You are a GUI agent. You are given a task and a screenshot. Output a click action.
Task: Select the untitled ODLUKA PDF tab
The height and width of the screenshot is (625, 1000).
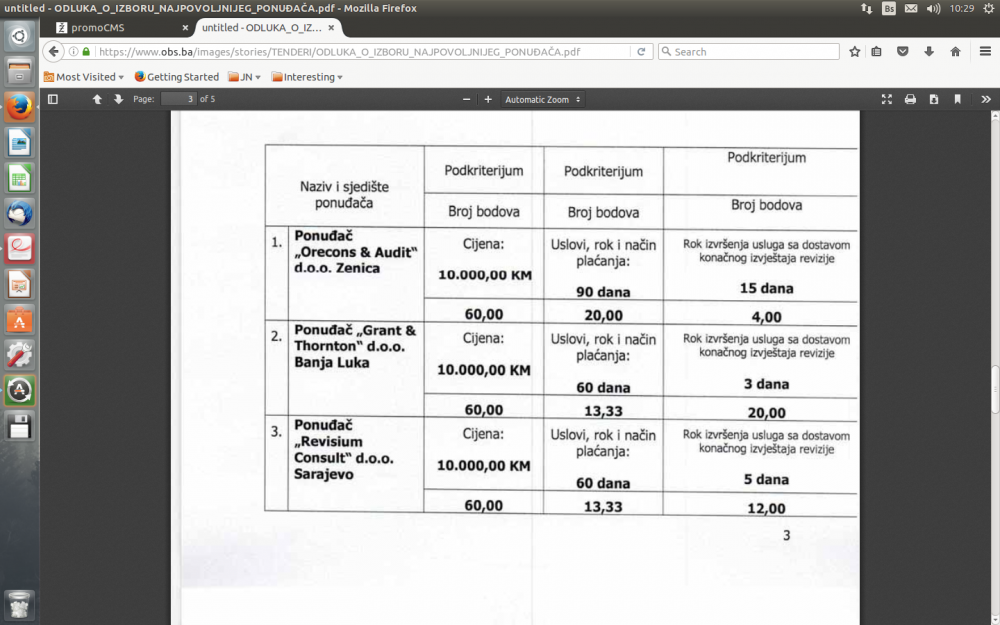point(268,27)
